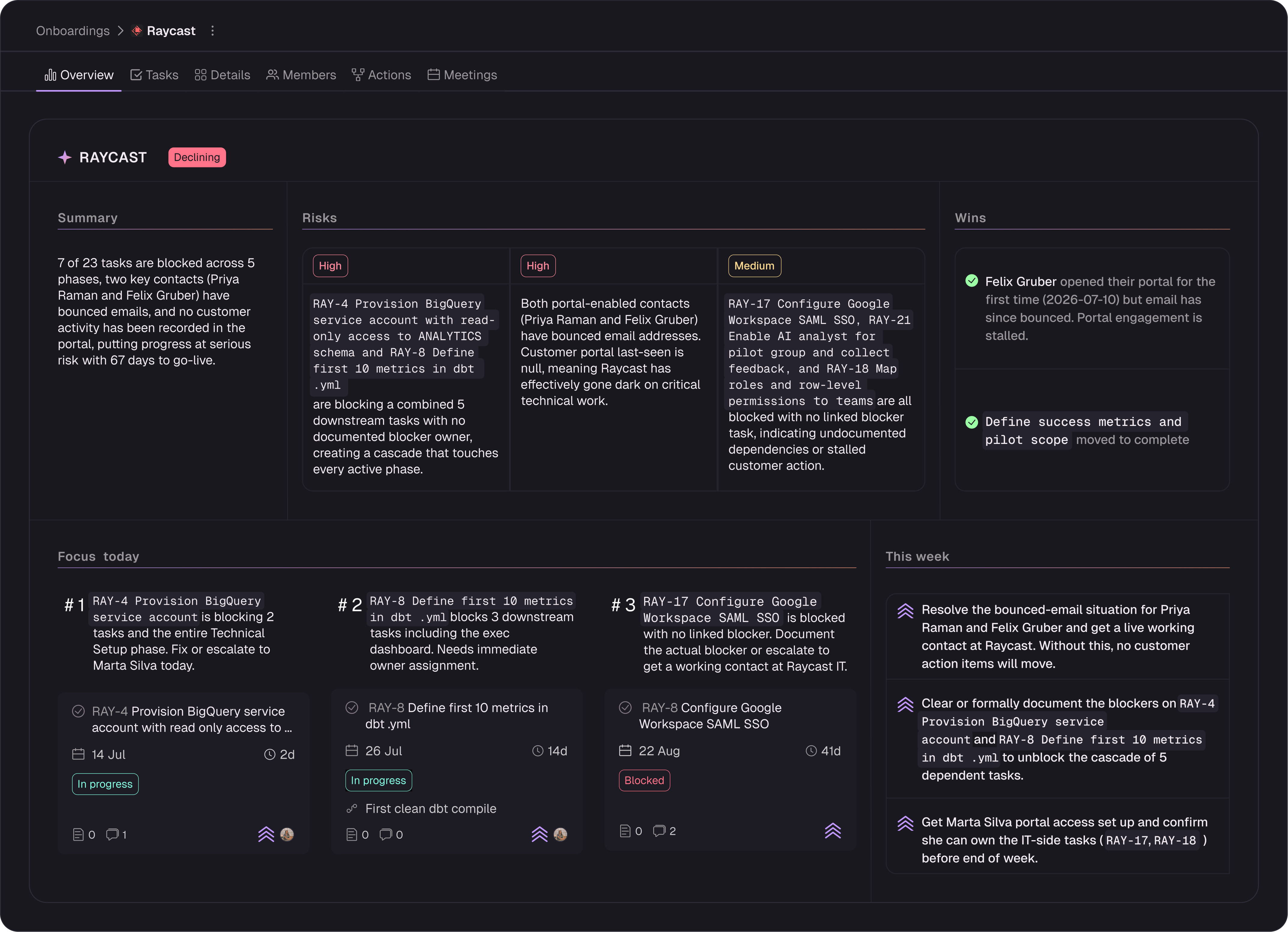Open the Define first 10 metrics in dbt .yml card
Image resolution: width=1288 pixels, height=932 pixels.
point(457,771)
